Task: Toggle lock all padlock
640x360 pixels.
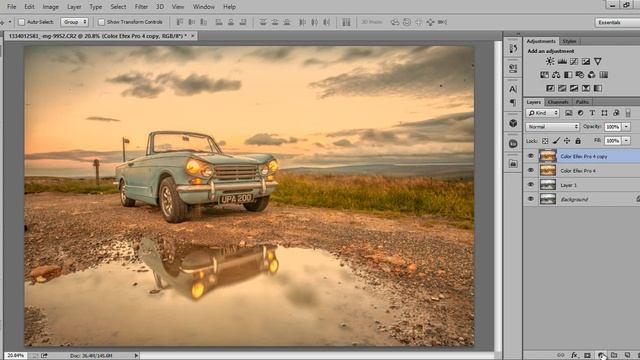Action: pos(578,141)
